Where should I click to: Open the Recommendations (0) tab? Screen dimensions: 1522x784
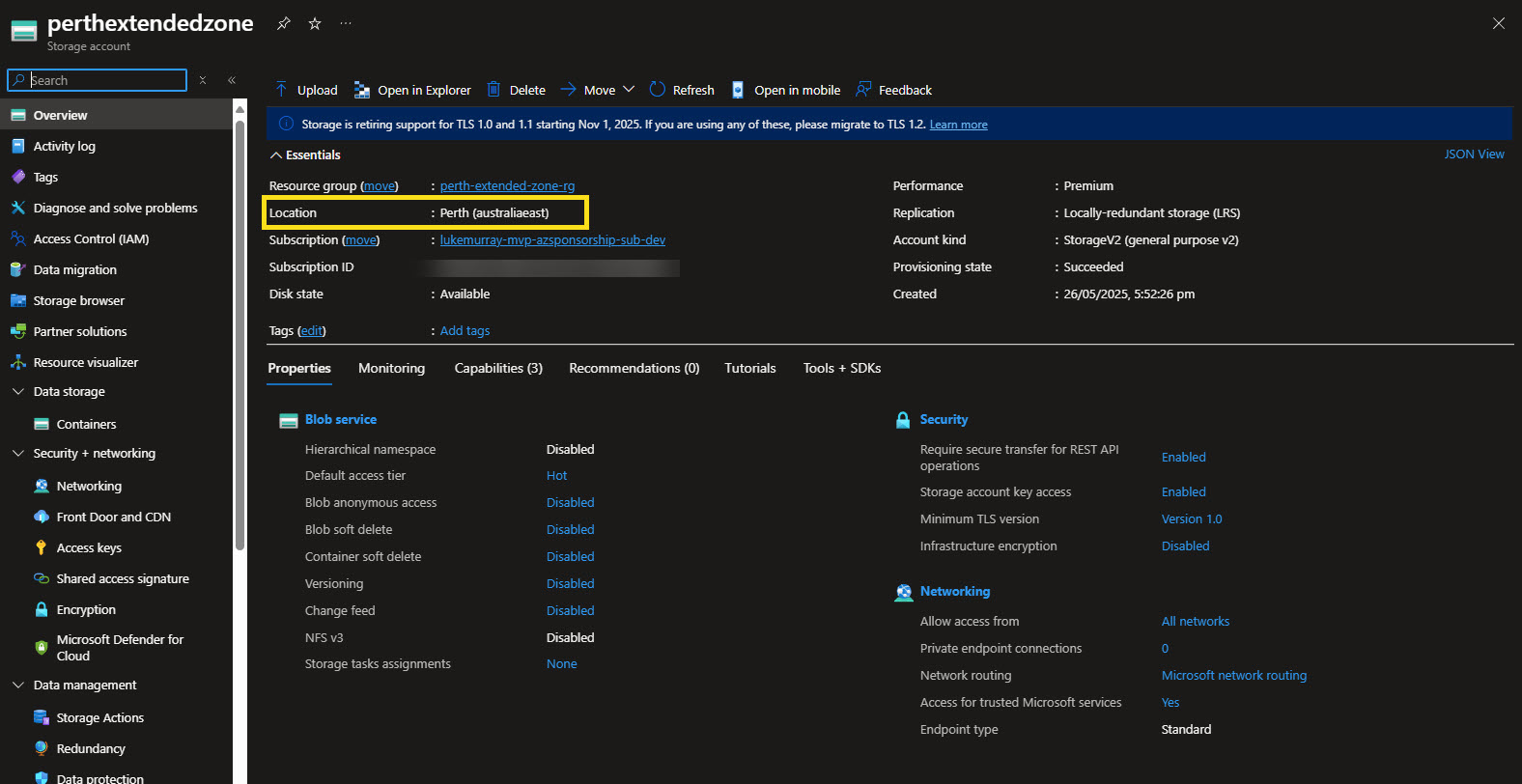pyautogui.click(x=634, y=368)
